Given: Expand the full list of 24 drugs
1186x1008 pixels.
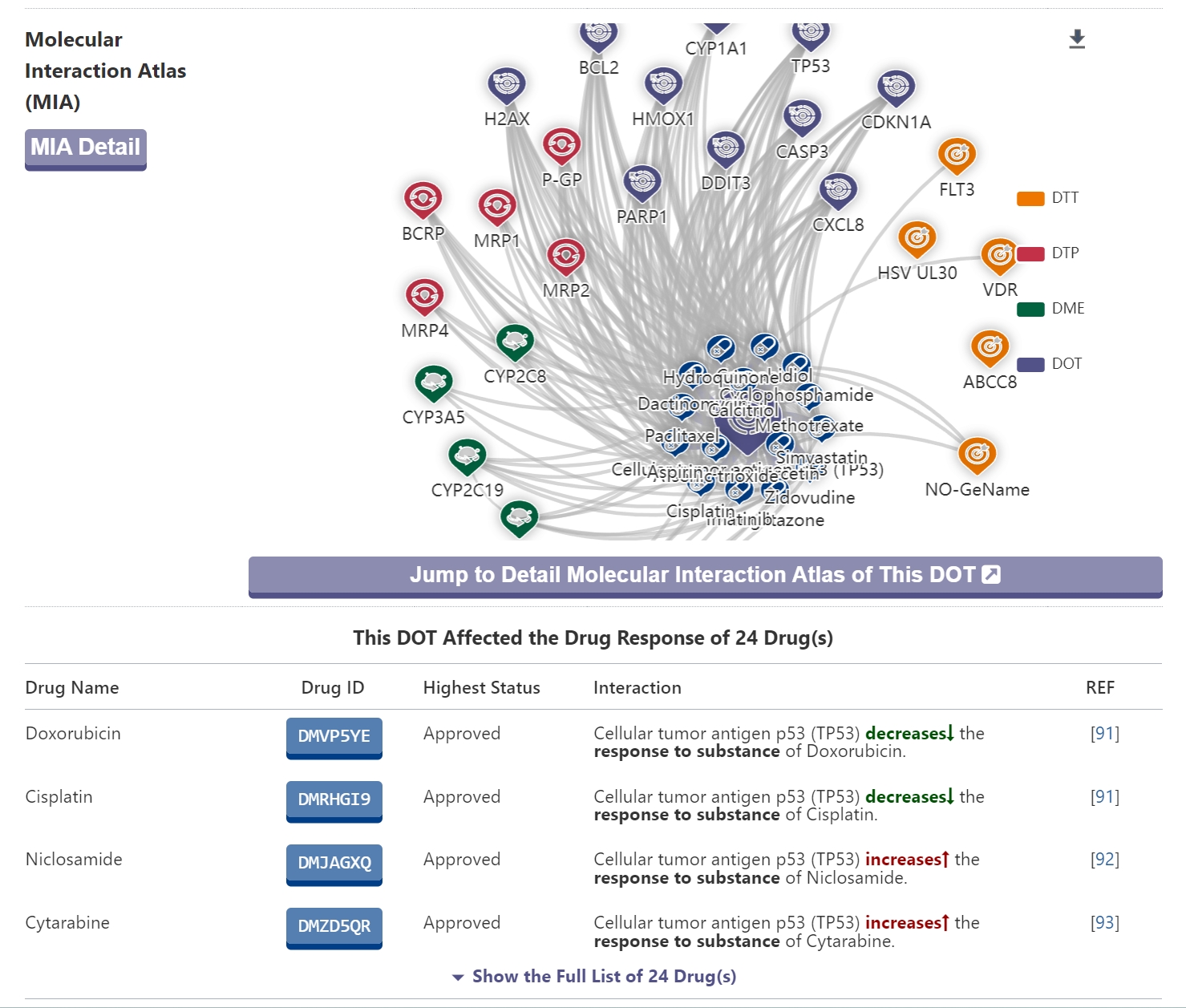Looking at the screenshot, I should [x=593, y=976].
